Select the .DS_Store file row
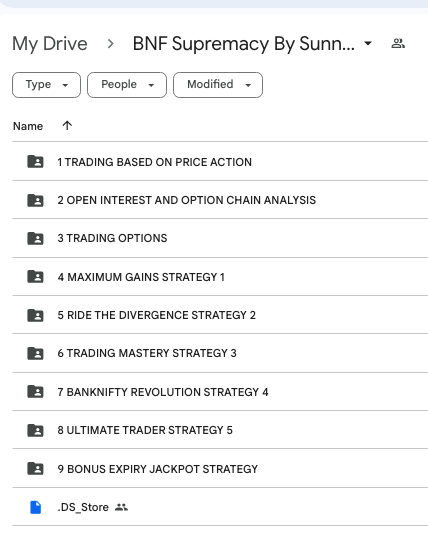Screen dimensions: 428x546 pyautogui.click(x=220, y=507)
